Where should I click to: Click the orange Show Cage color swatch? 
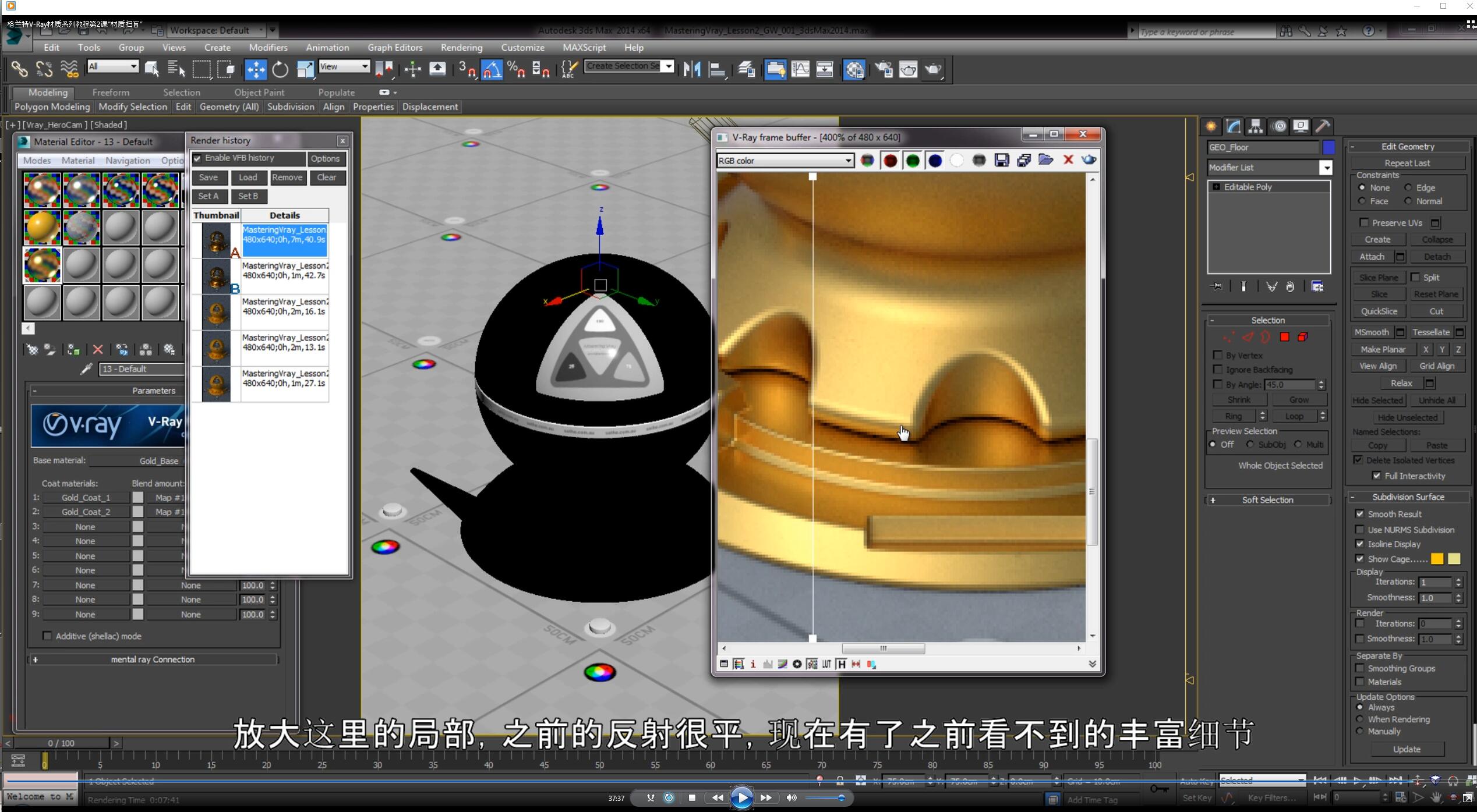[1437, 559]
